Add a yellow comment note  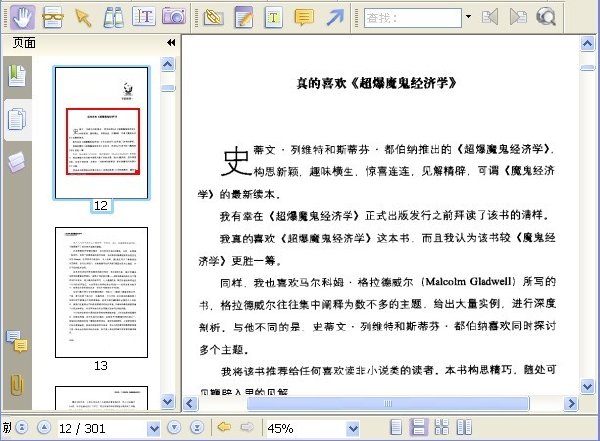(304, 17)
